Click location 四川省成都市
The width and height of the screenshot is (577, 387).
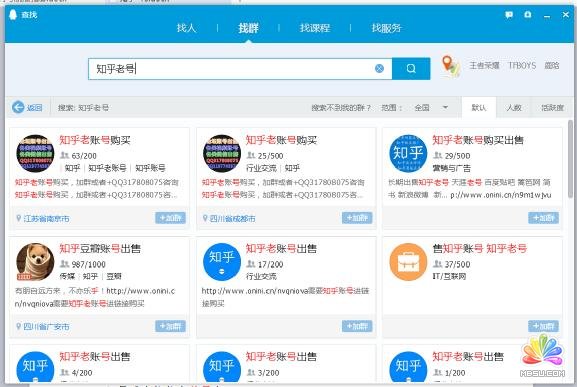point(233,219)
